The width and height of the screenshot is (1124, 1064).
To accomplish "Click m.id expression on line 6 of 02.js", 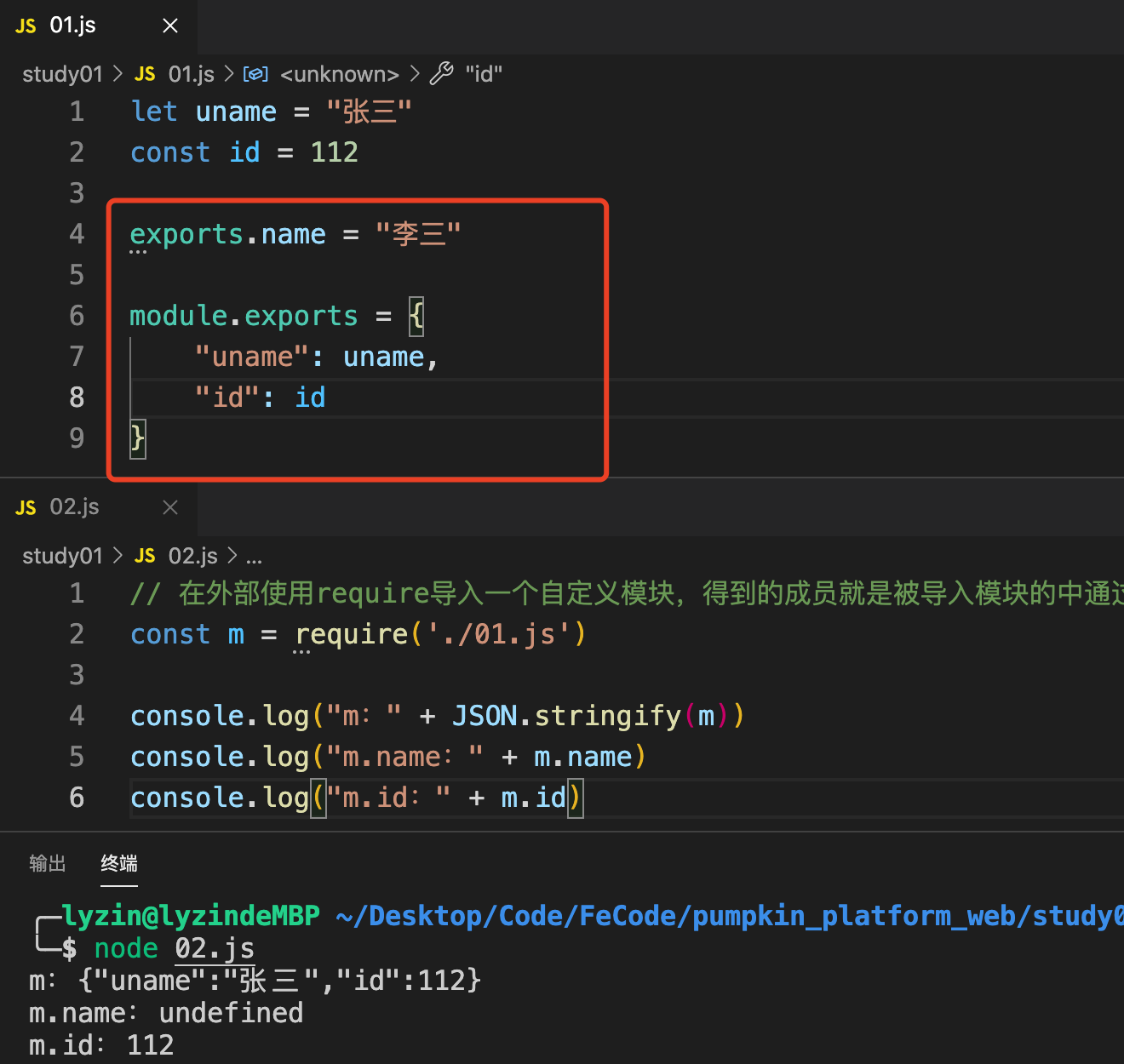I will (x=534, y=798).
